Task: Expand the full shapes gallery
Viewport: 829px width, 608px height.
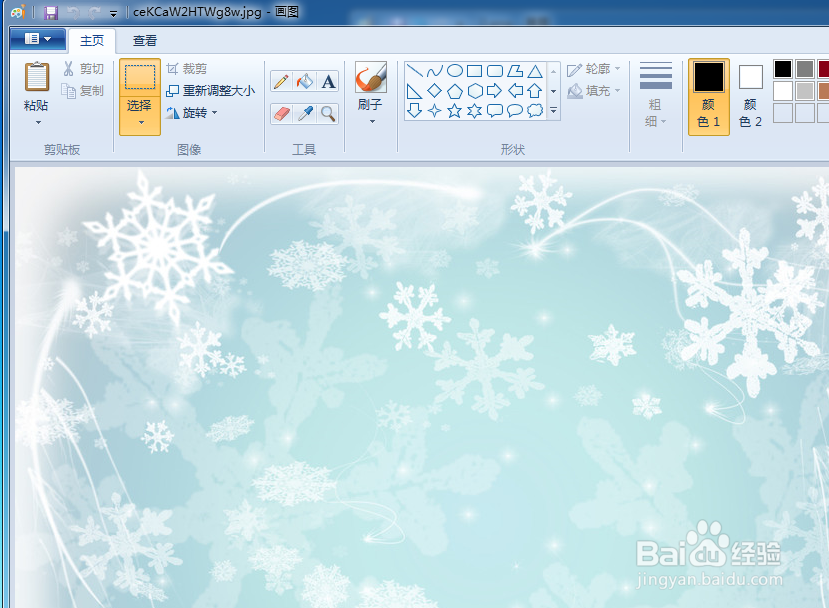Action: click(554, 111)
